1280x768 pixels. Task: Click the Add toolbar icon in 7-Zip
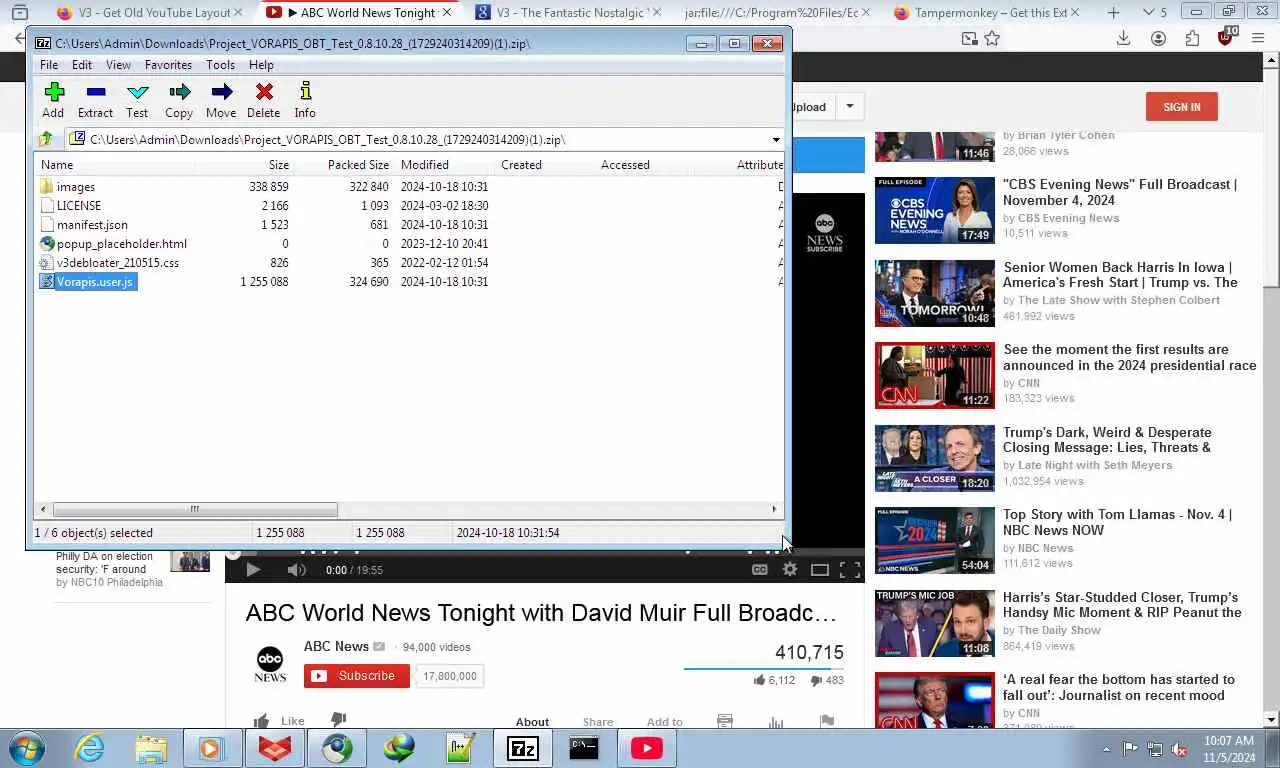coord(54,100)
